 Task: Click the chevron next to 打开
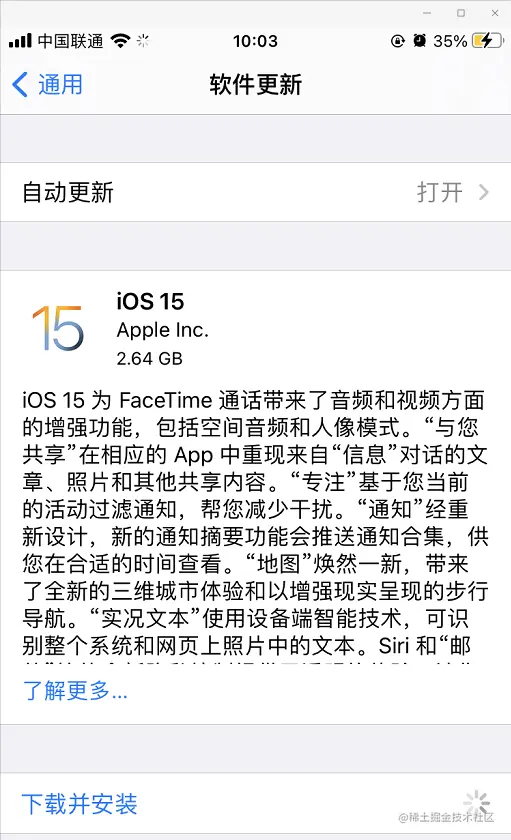[484, 192]
